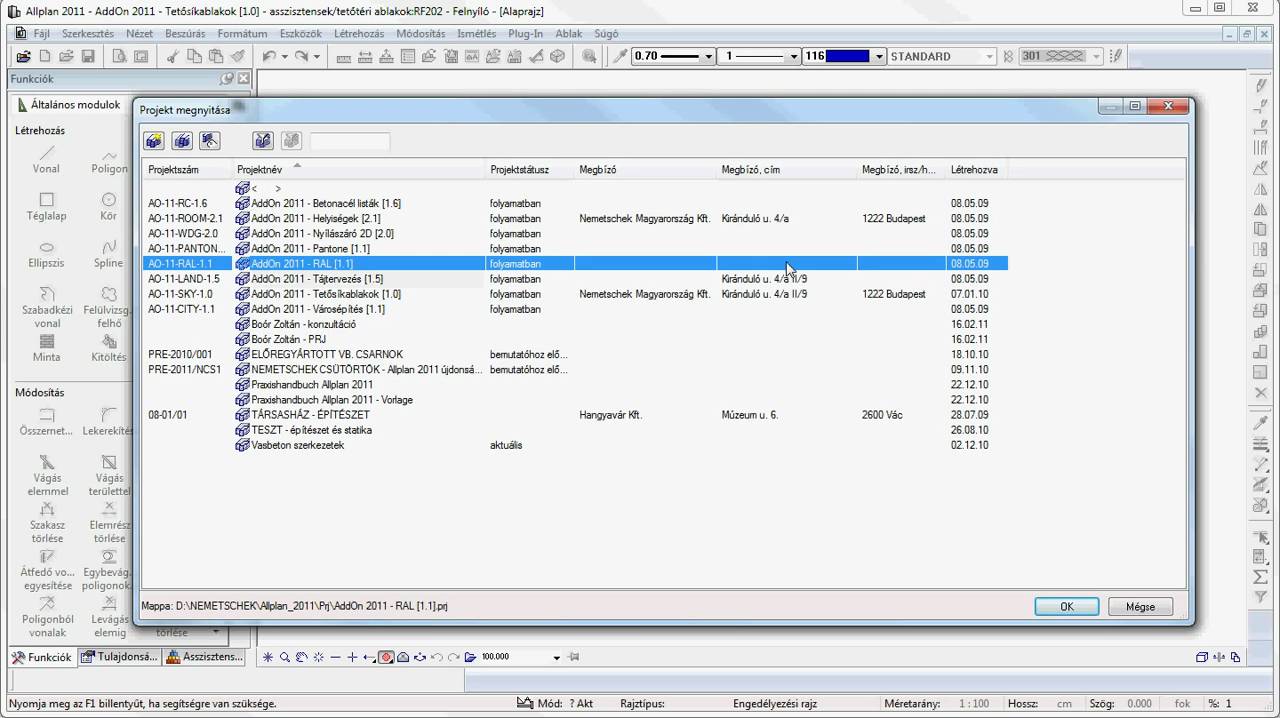The width and height of the screenshot is (1280, 718).
Task: Click the cut scissors icon in main toolbar
Action: pyautogui.click(x=172, y=57)
